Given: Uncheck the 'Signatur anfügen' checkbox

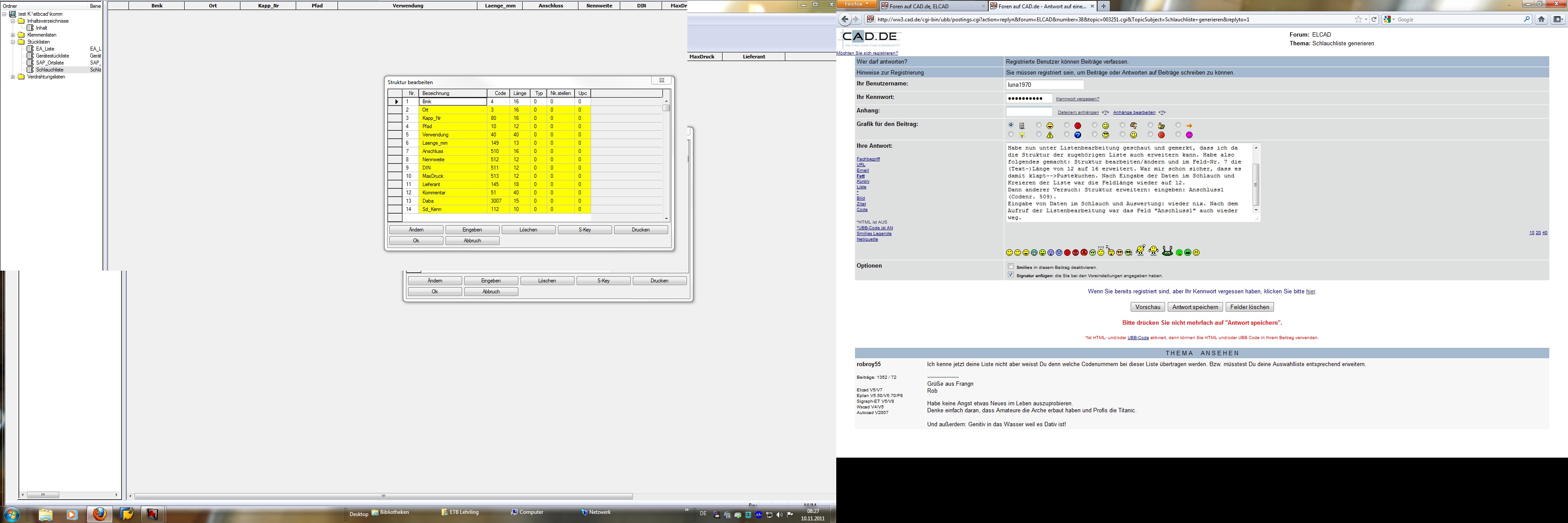Looking at the screenshot, I should (x=1011, y=275).
